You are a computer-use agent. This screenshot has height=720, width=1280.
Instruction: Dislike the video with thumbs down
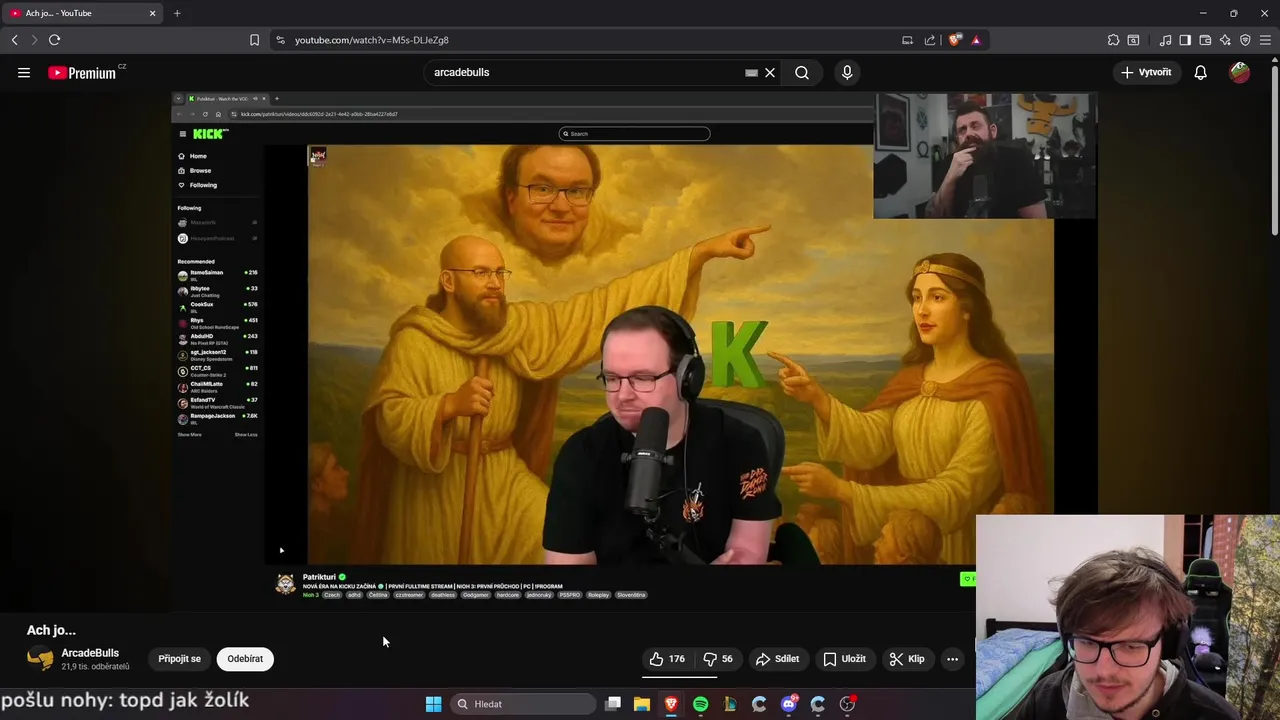coord(719,659)
